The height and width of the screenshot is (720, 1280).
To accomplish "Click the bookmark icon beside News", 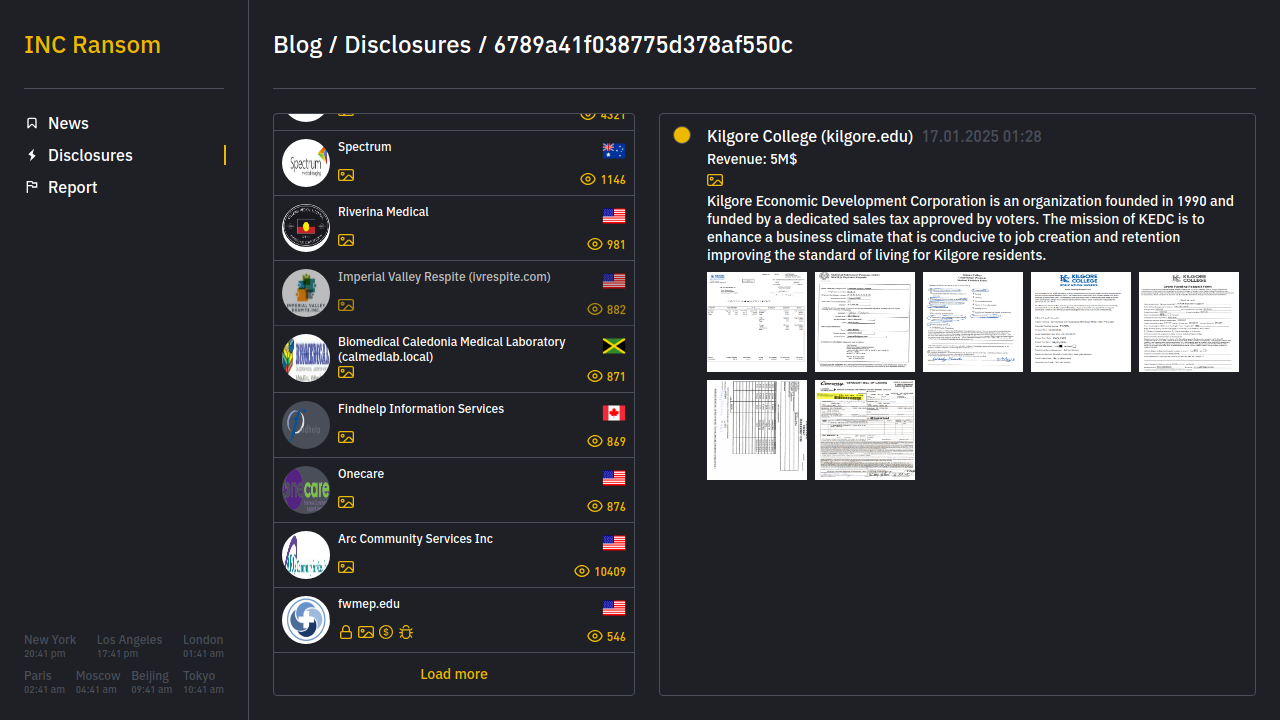I will 32,123.
